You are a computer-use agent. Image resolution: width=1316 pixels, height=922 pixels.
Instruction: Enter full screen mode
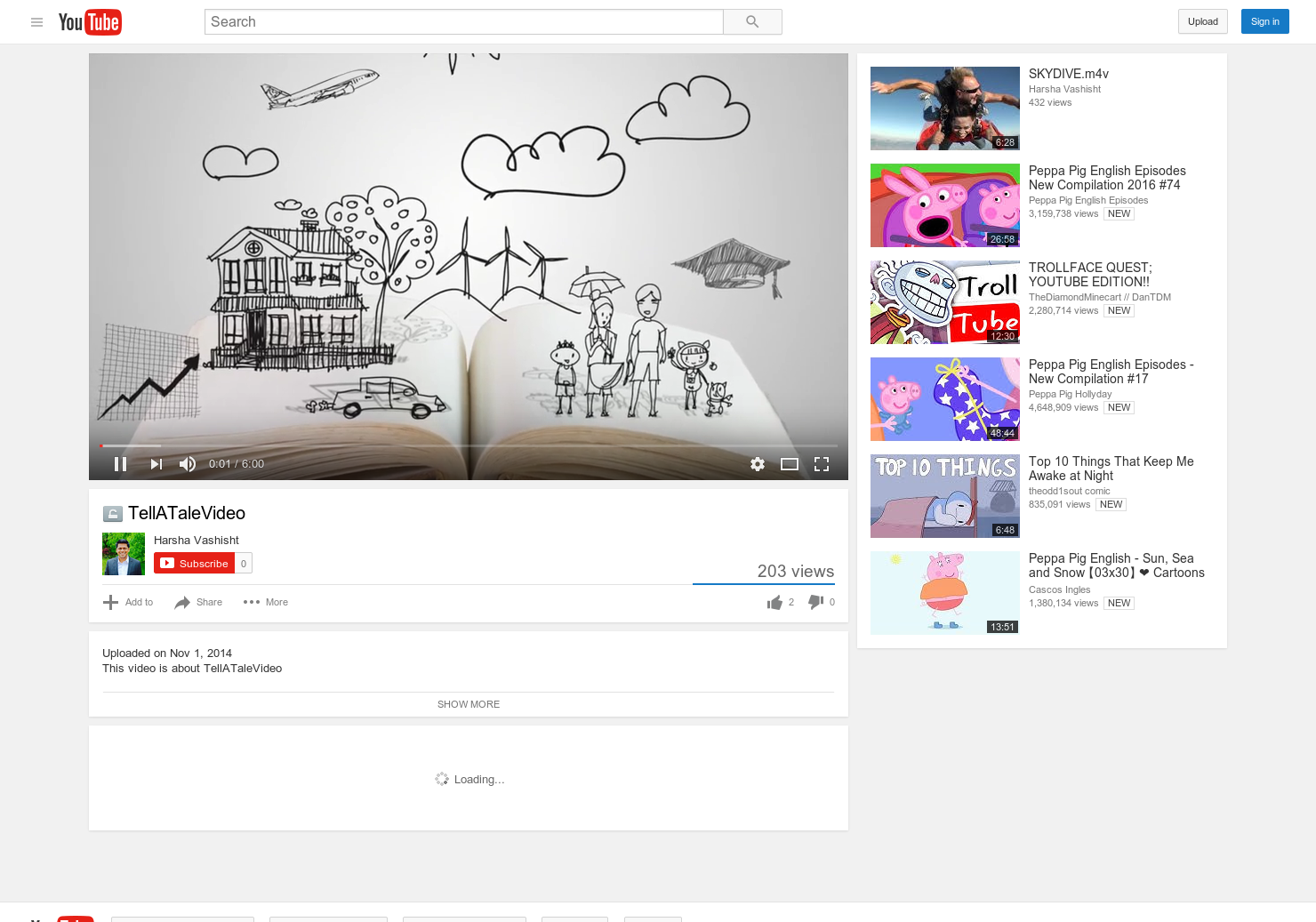[822, 464]
